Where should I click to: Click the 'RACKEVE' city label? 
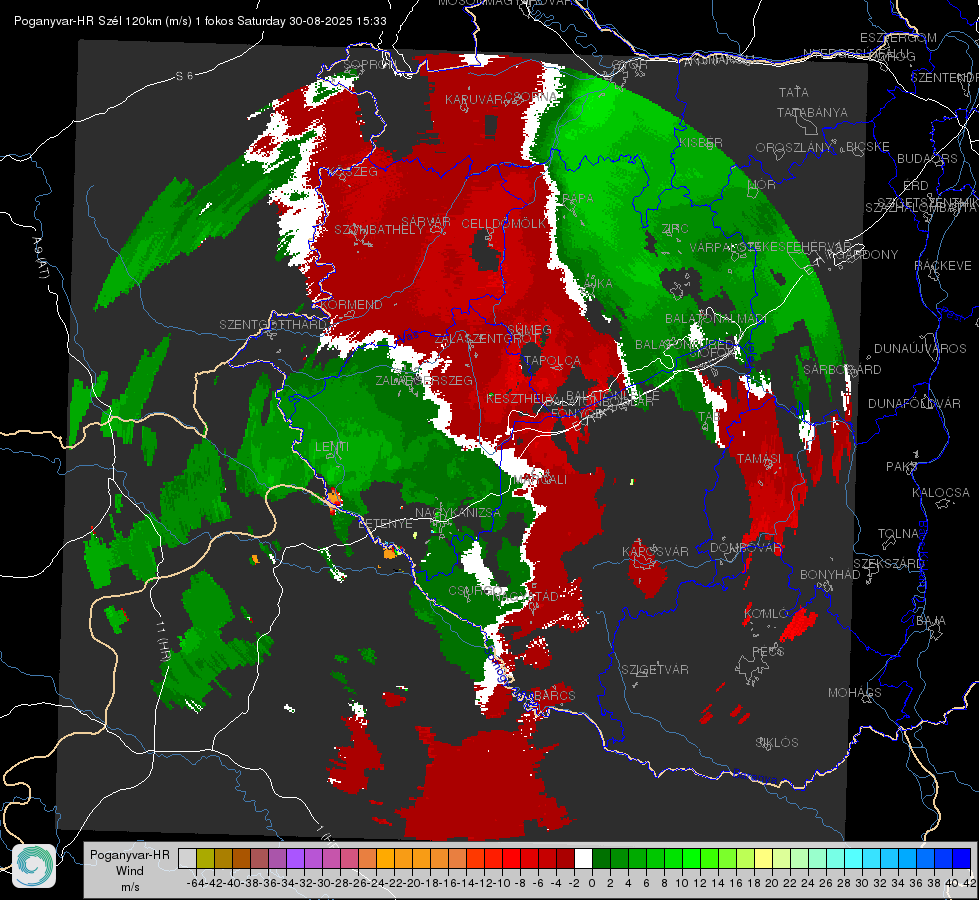[943, 265]
